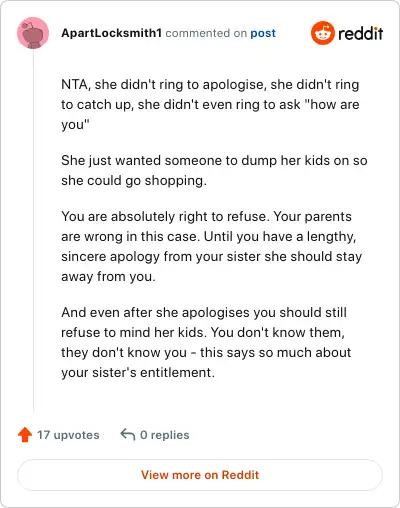The width and height of the screenshot is (400, 508).
Task: Click the paragraph starting 'And even after she'
Action: pos(206,342)
